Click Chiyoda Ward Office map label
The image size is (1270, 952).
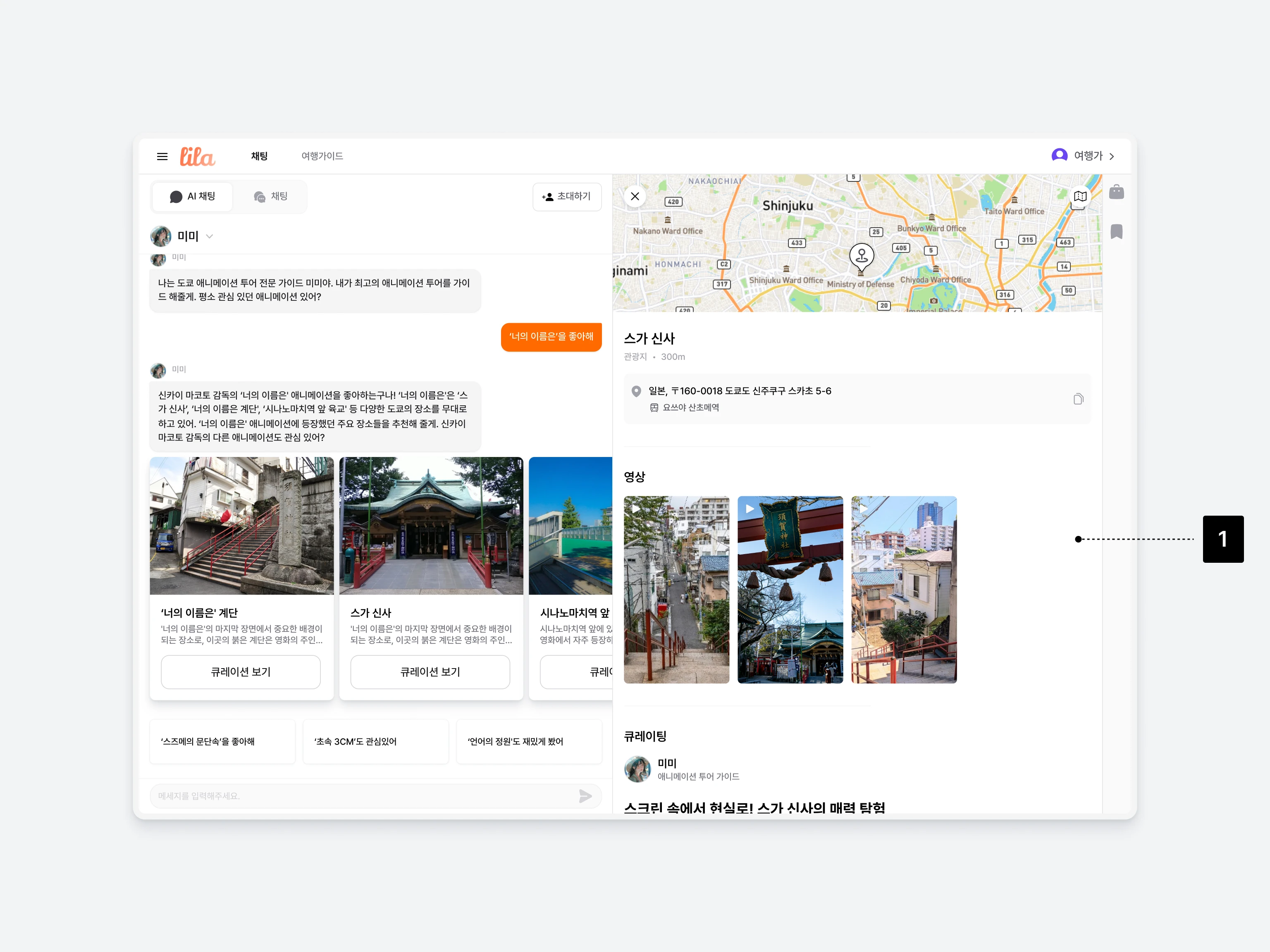click(x=935, y=280)
